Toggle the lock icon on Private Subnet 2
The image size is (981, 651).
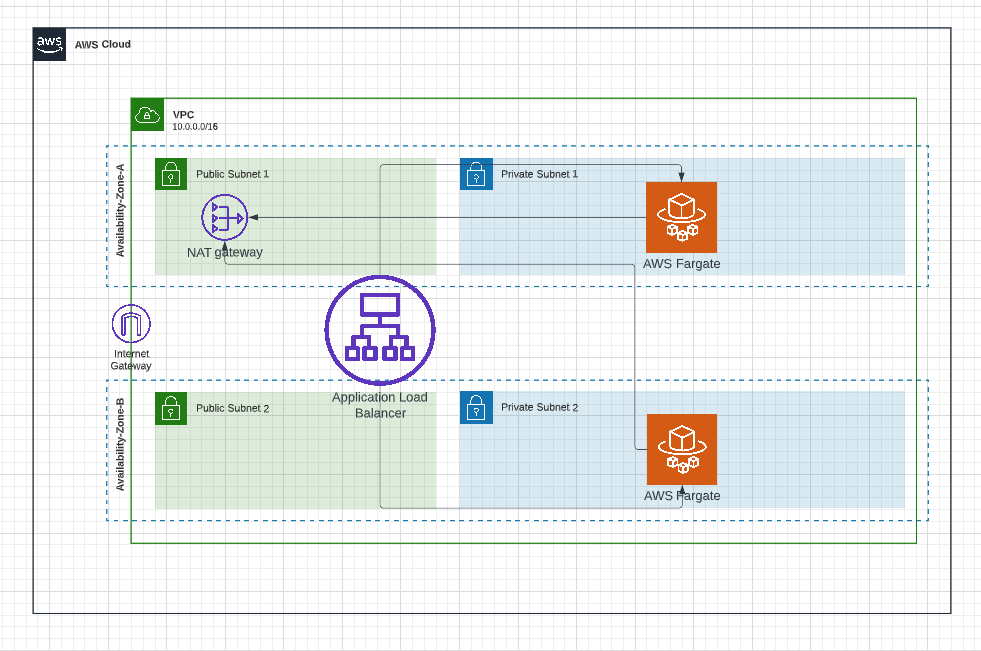(476, 407)
